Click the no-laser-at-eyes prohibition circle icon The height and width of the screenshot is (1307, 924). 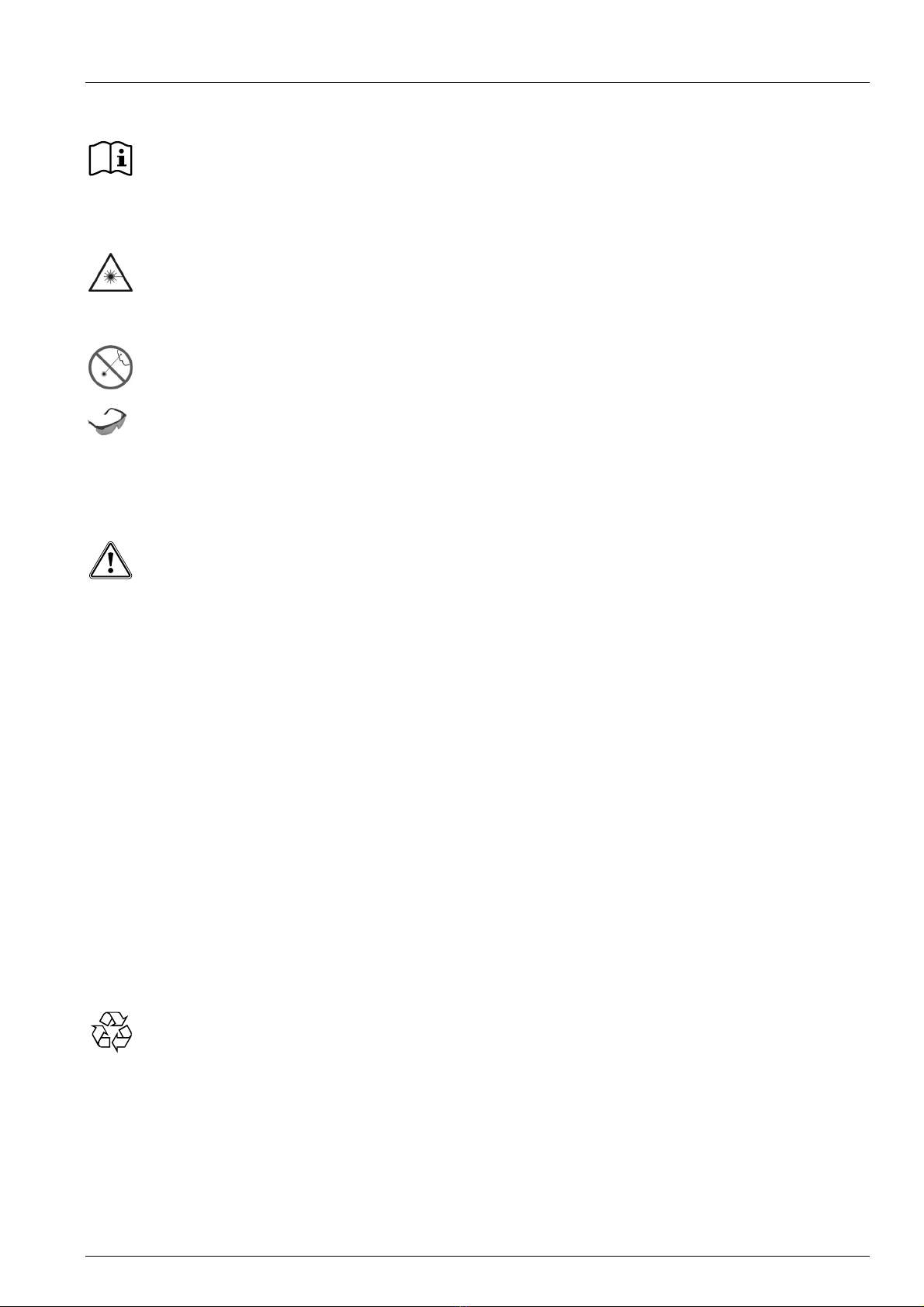pos(110,367)
